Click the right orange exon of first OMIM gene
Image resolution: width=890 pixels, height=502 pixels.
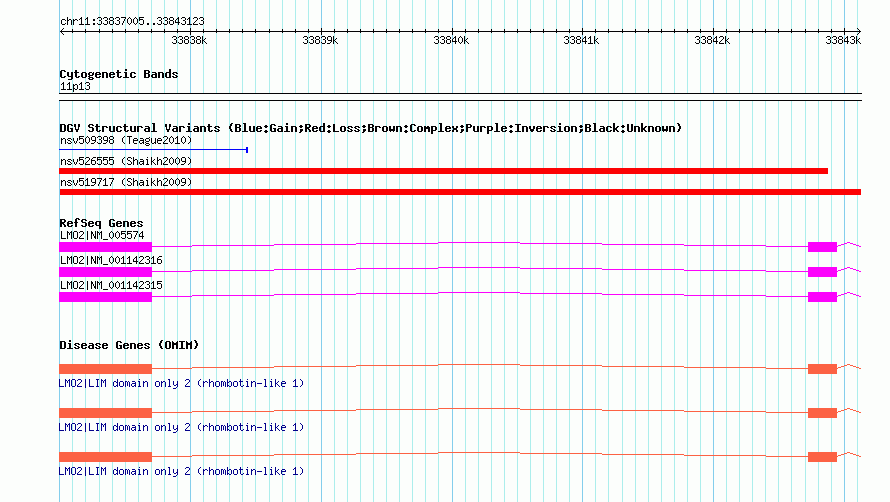(822, 369)
